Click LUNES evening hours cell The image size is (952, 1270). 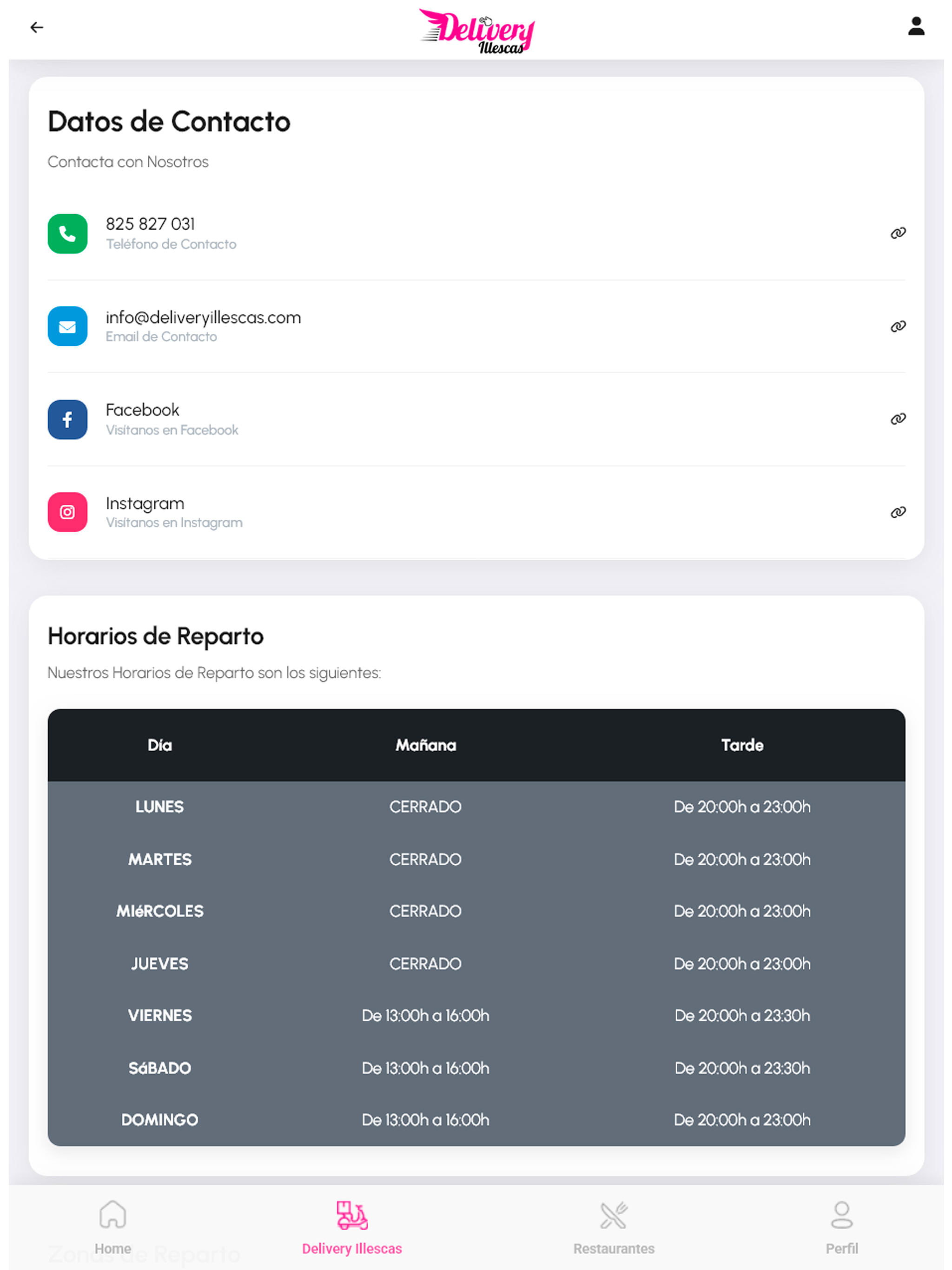[742, 807]
